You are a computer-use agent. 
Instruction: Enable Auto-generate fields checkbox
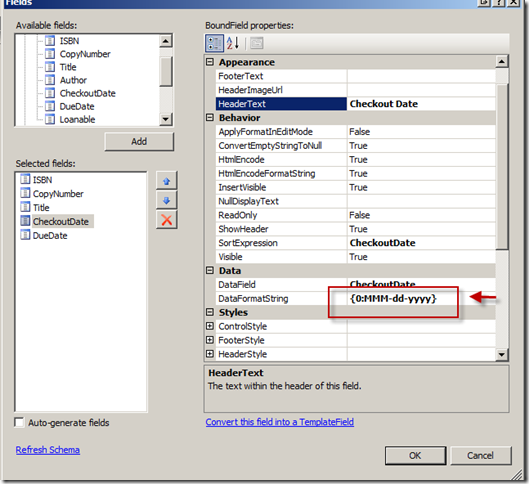pyautogui.click(x=20, y=423)
